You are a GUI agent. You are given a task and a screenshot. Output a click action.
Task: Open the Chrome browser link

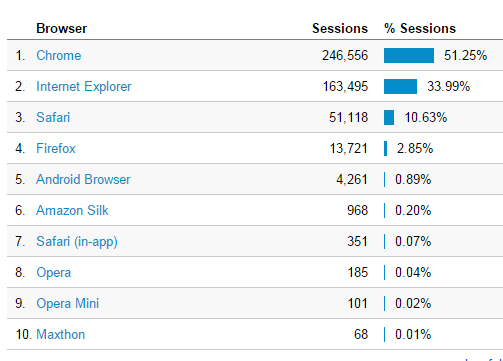[59, 55]
